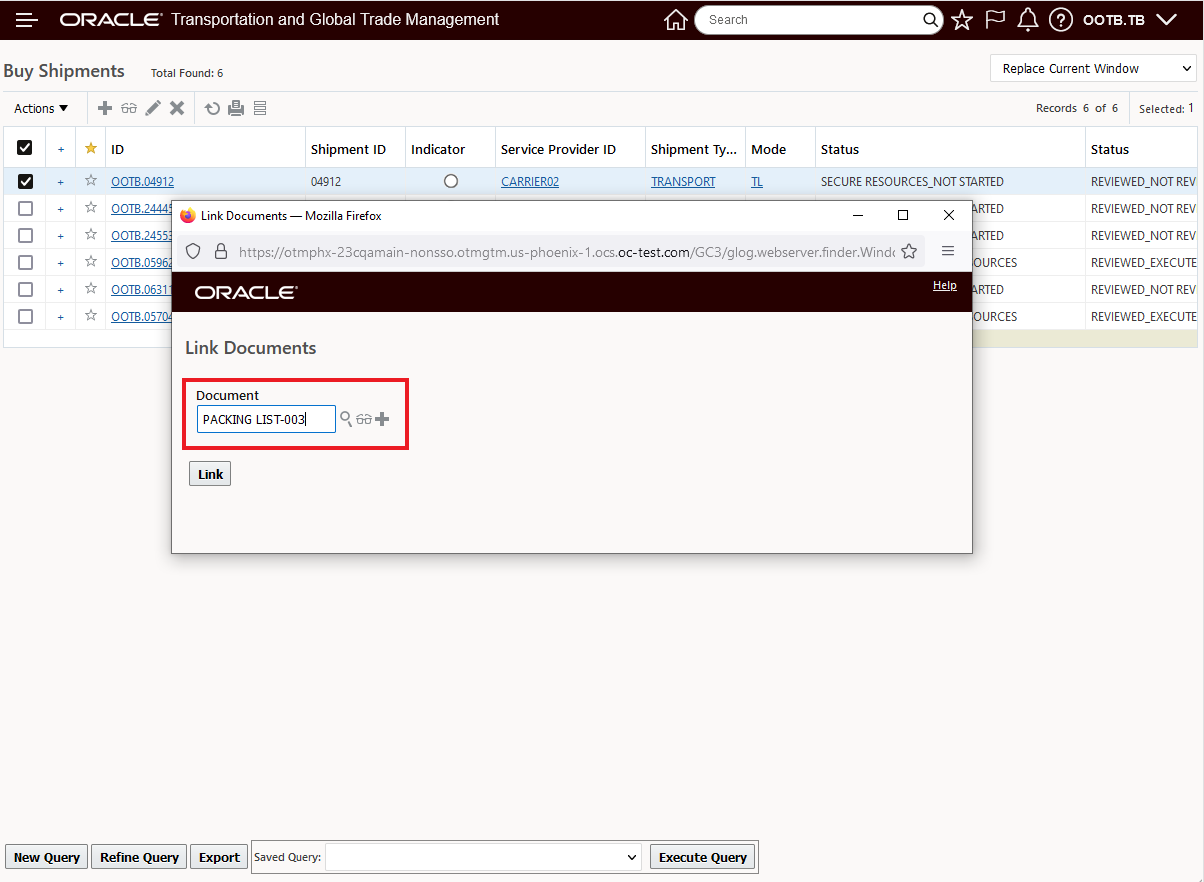1204x882 pixels.
Task: Open the CARRIER02 service provider link
Action: [x=530, y=182]
